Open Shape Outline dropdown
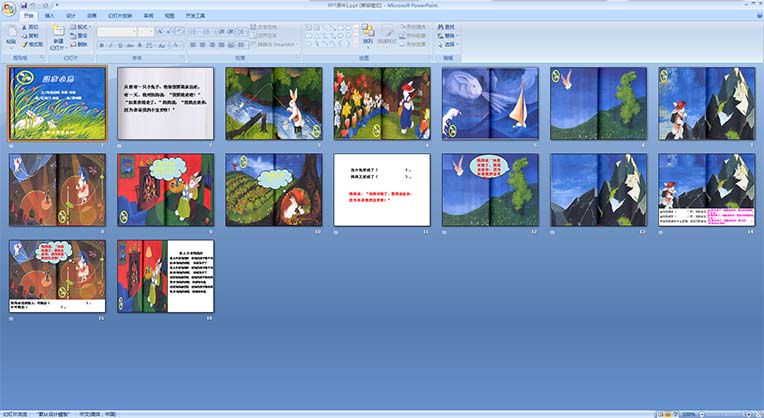 pyautogui.click(x=413, y=36)
